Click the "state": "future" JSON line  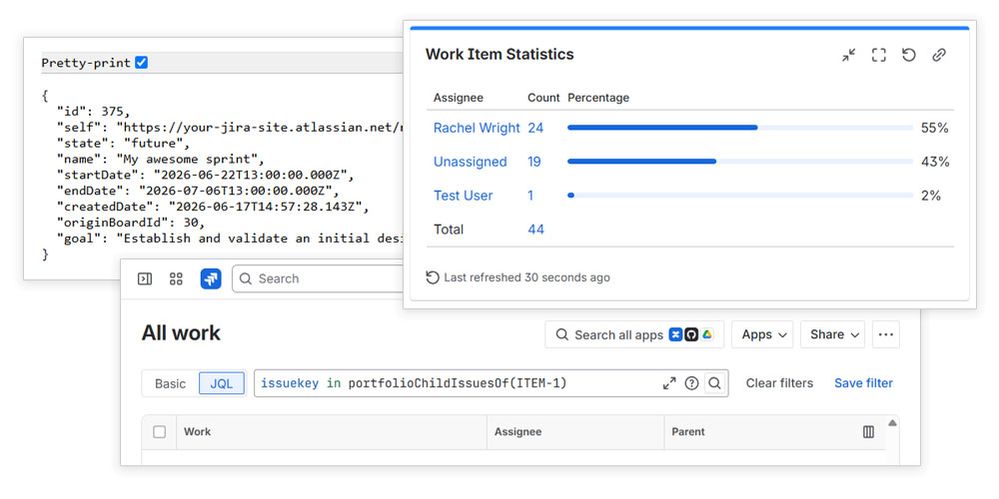click(x=123, y=143)
